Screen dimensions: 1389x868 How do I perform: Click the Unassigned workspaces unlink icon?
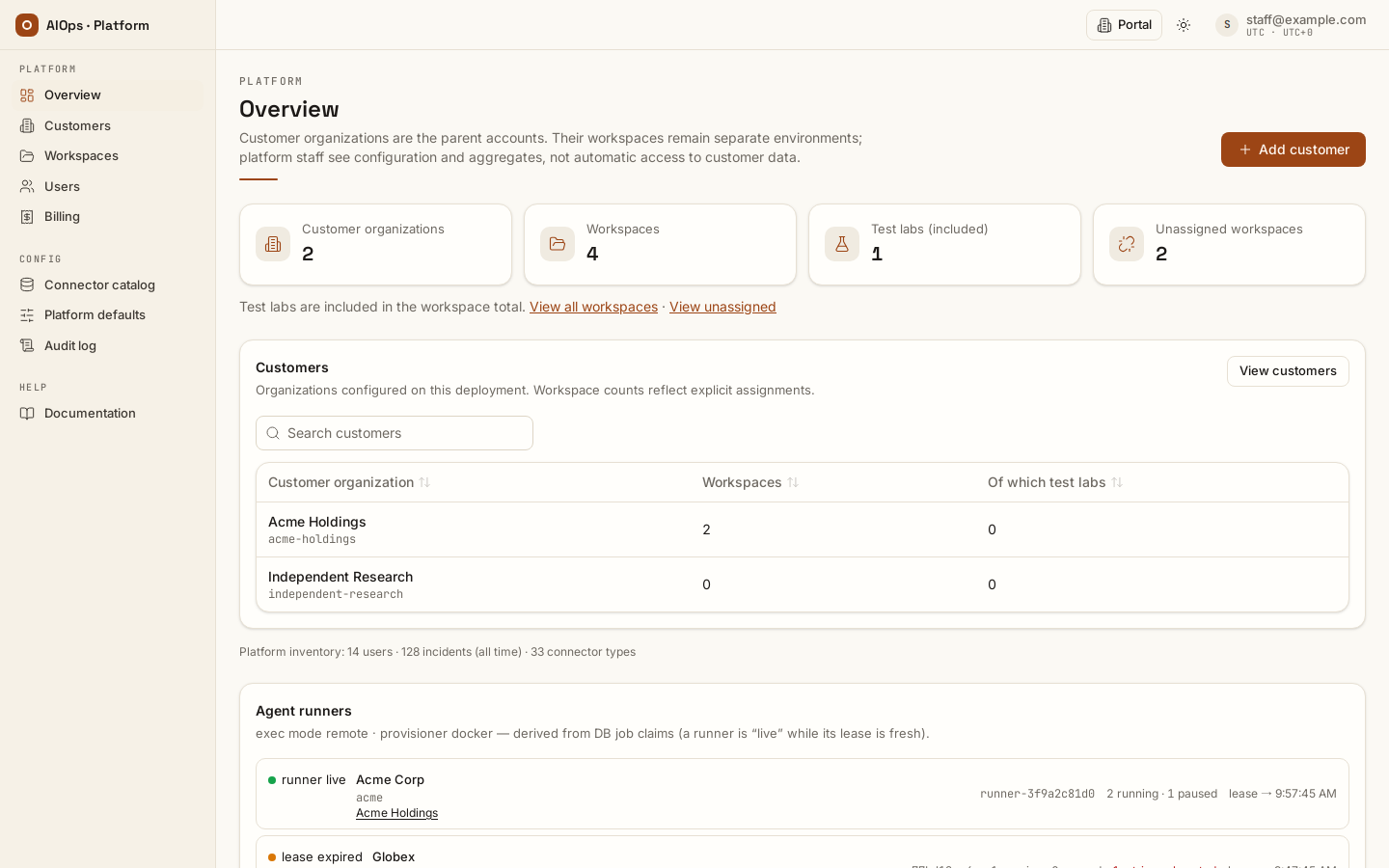coord(1127,244)
